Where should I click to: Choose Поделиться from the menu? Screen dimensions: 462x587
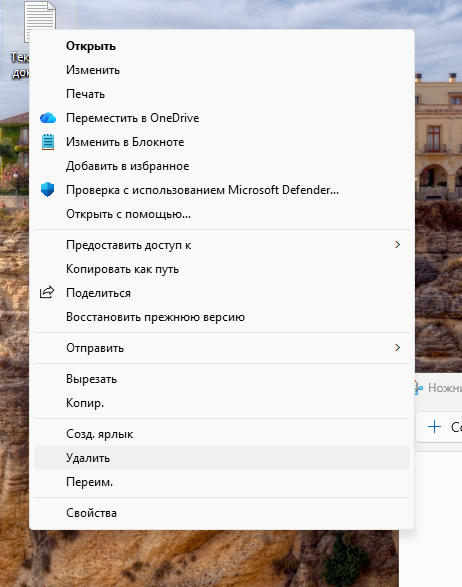(222, 293)
